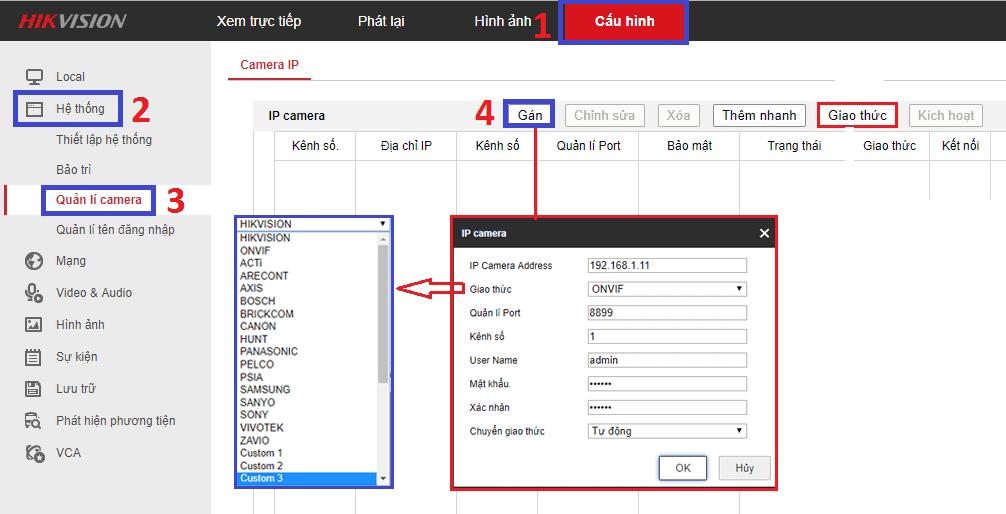Click the Kích hoạt button
1006x514 pixels.
pos(946,116)
